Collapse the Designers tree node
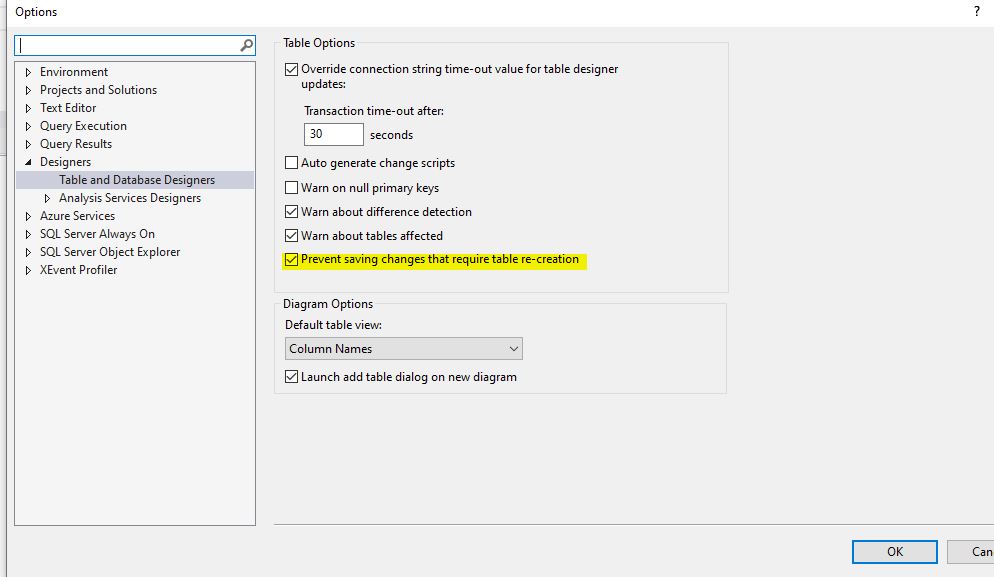 coord(29,162)
